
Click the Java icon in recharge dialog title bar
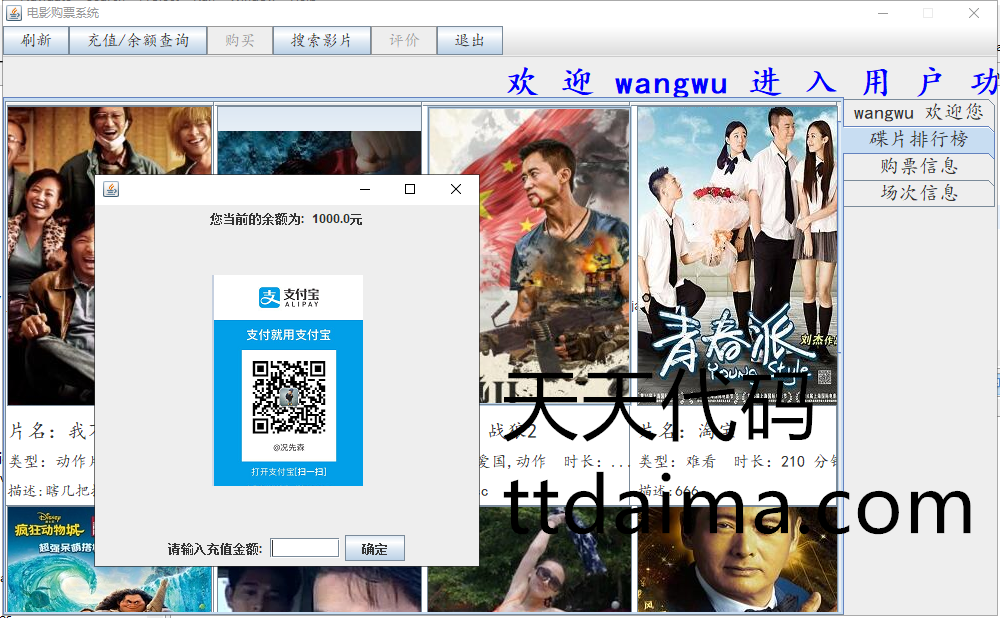tap(111, 189)
